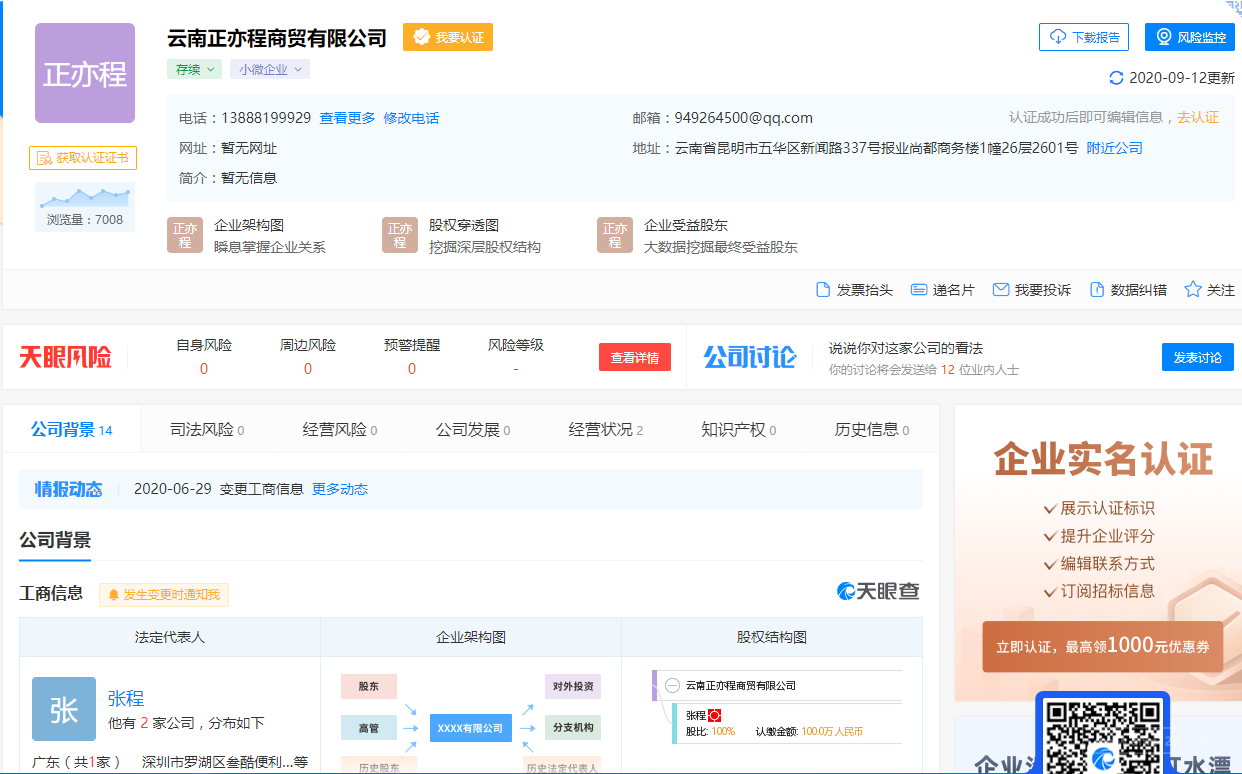Click the 天眼查 watermark logo link
Image resolution: width=1242 pixels, height=774 pixels.
(x=878, y=591)
